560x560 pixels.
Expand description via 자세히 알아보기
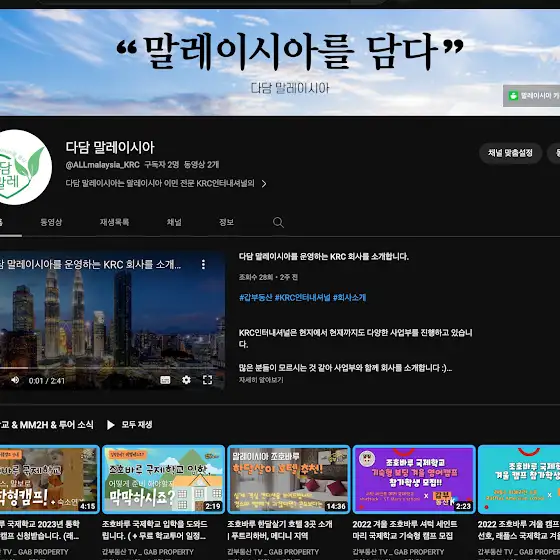(x=261, y=380)
